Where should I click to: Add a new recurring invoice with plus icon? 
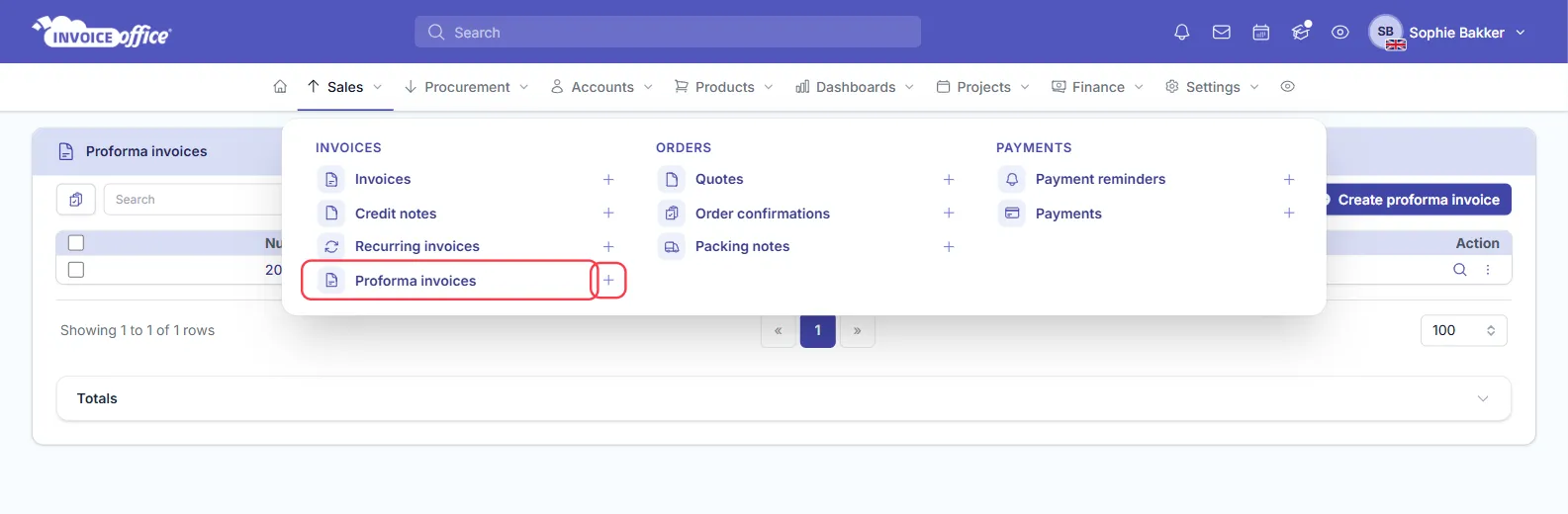(x=608, y=247)
